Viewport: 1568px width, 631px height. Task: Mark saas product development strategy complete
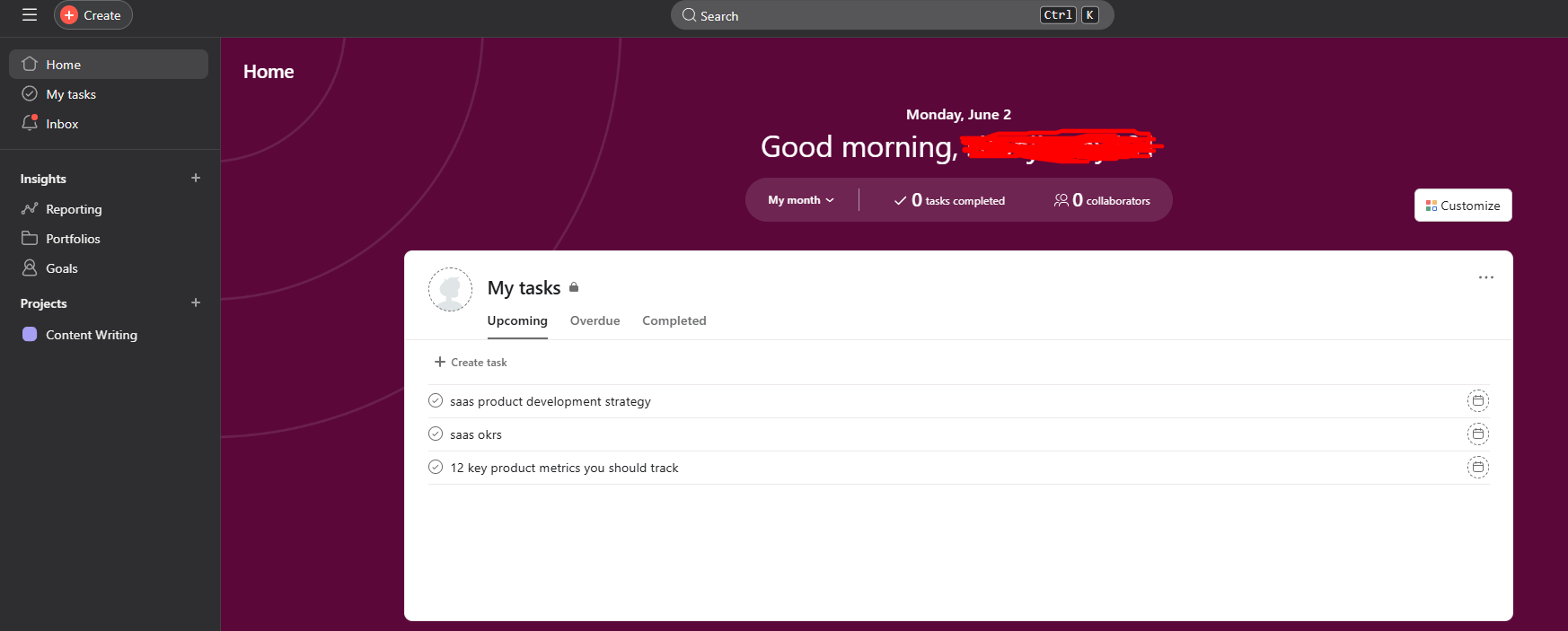pyautogui.click(x=436, y=400)
